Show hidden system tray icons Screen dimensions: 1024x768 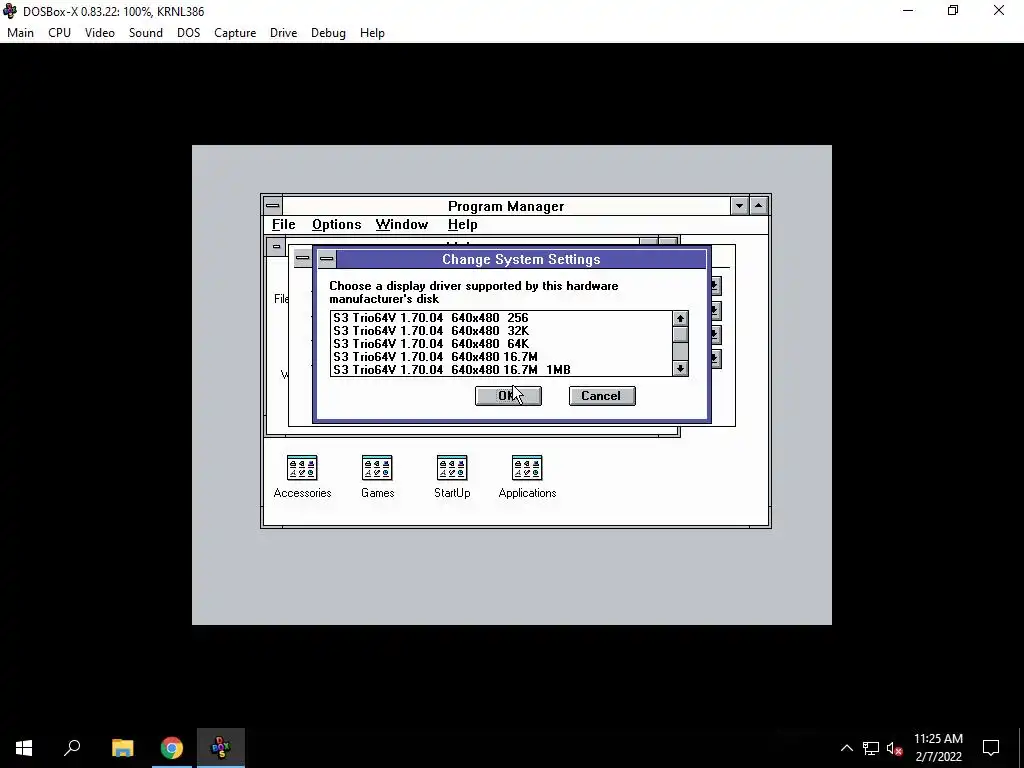tap(846, 748)
